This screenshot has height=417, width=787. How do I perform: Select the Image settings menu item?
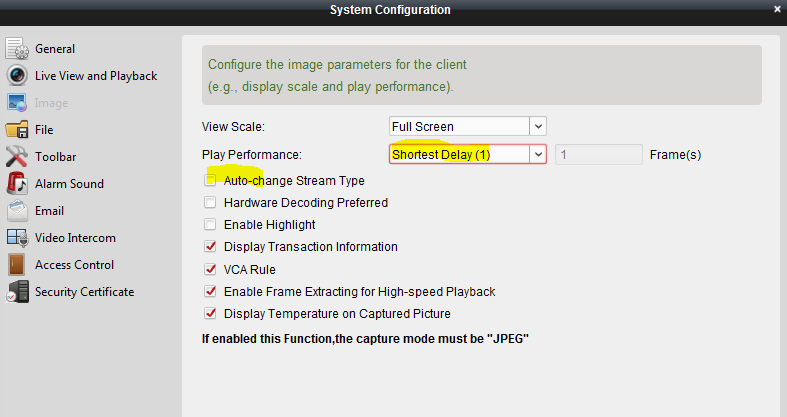click(x=51, y=102)
